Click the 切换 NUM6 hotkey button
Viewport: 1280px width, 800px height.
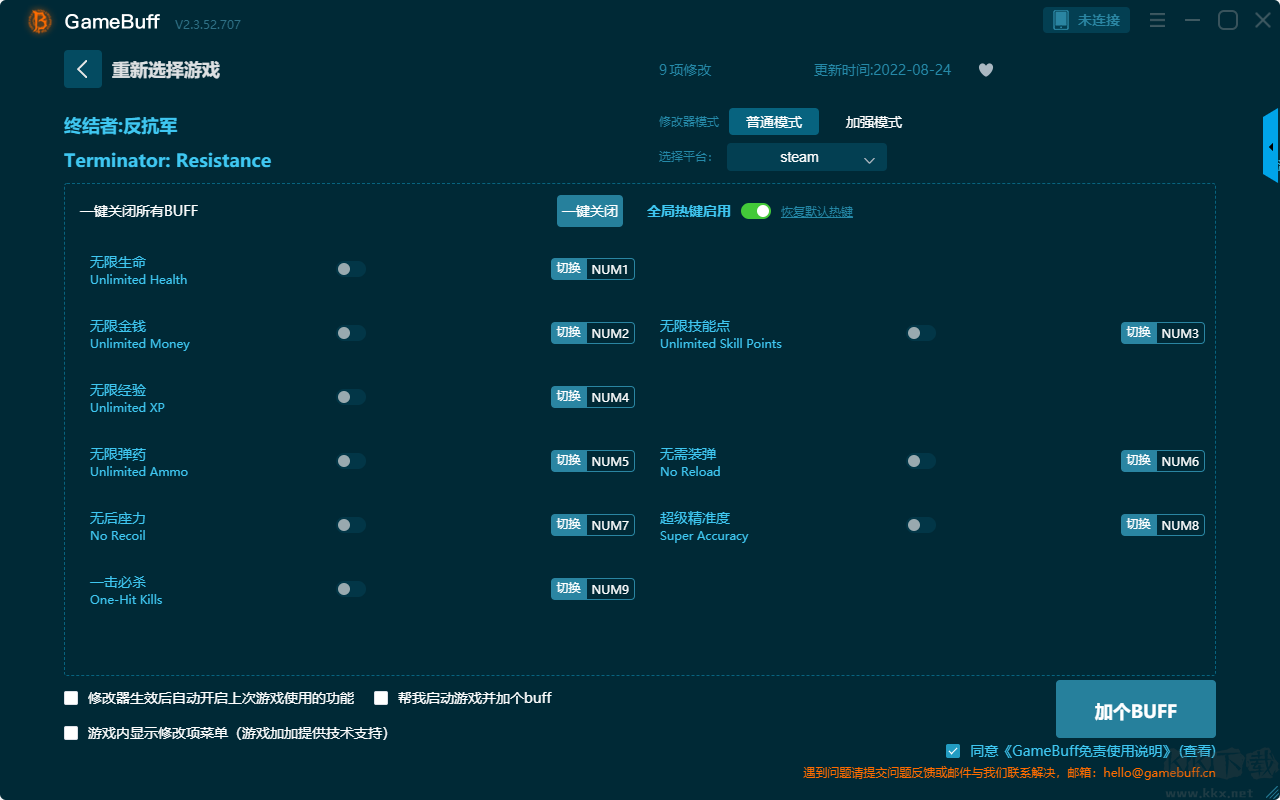[x=1163, y=461]
